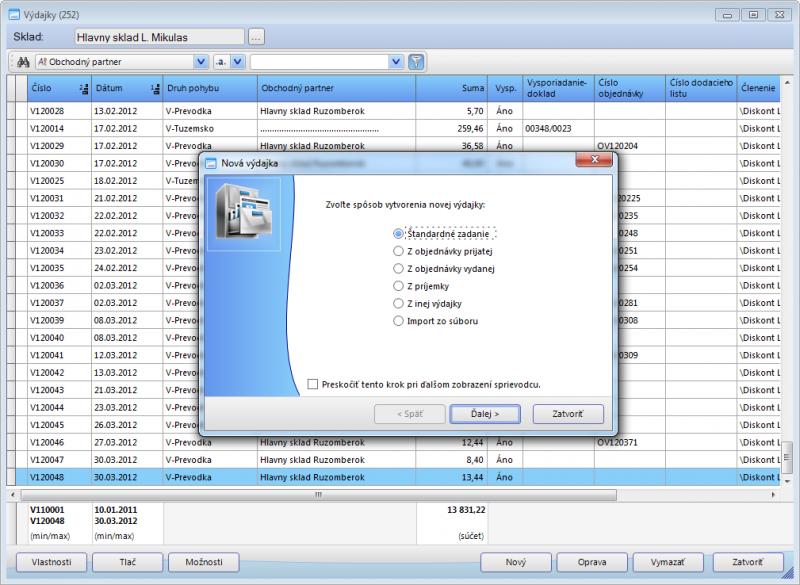Open the search value dropdown arrow
This screenshot has width=800, height=585.
coord(396,62)
